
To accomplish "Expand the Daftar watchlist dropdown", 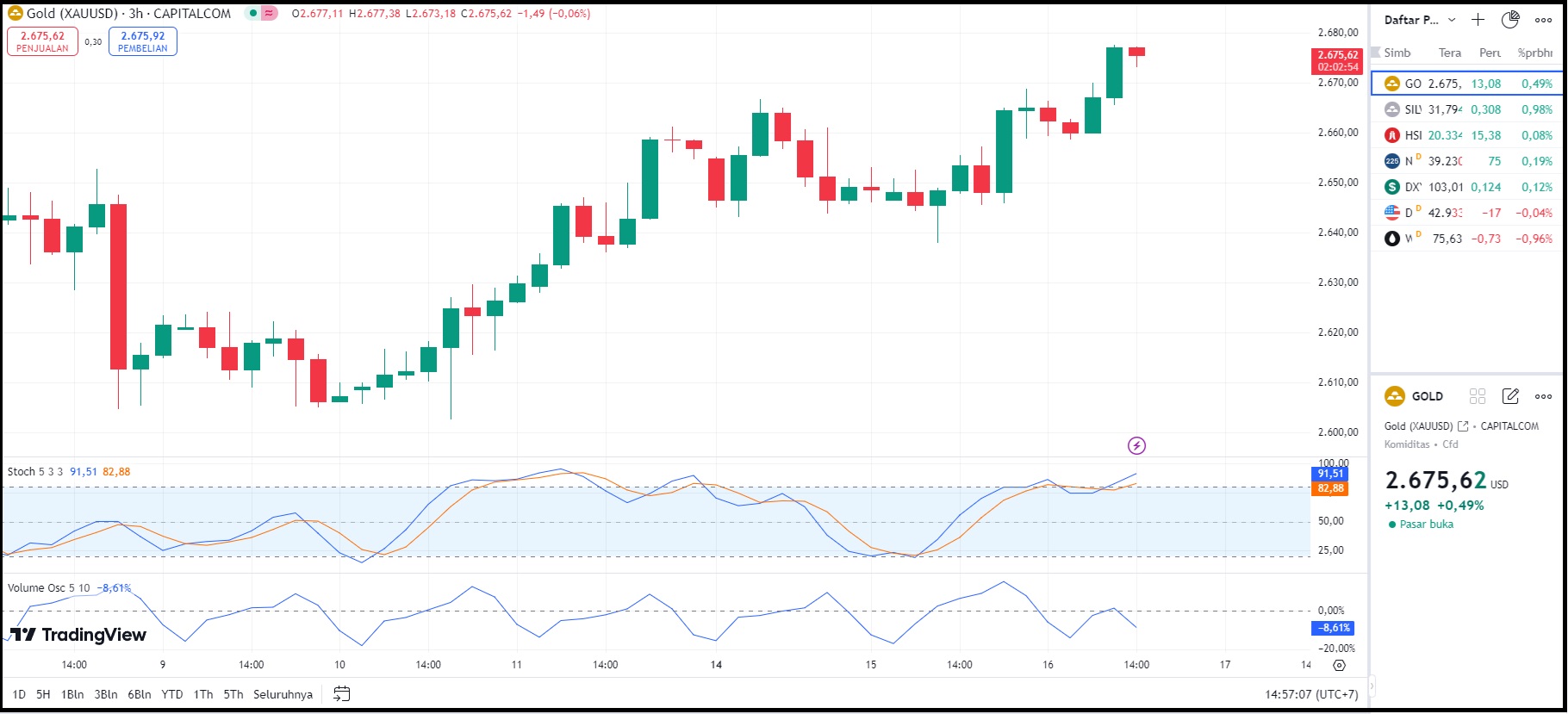I will 1452,20.
